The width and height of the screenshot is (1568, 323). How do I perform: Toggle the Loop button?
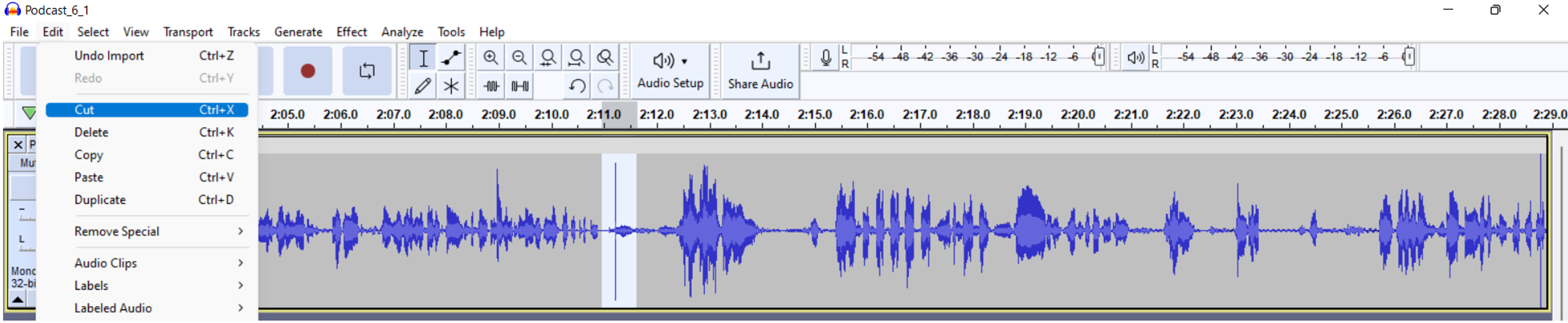(x=367, y=71)
